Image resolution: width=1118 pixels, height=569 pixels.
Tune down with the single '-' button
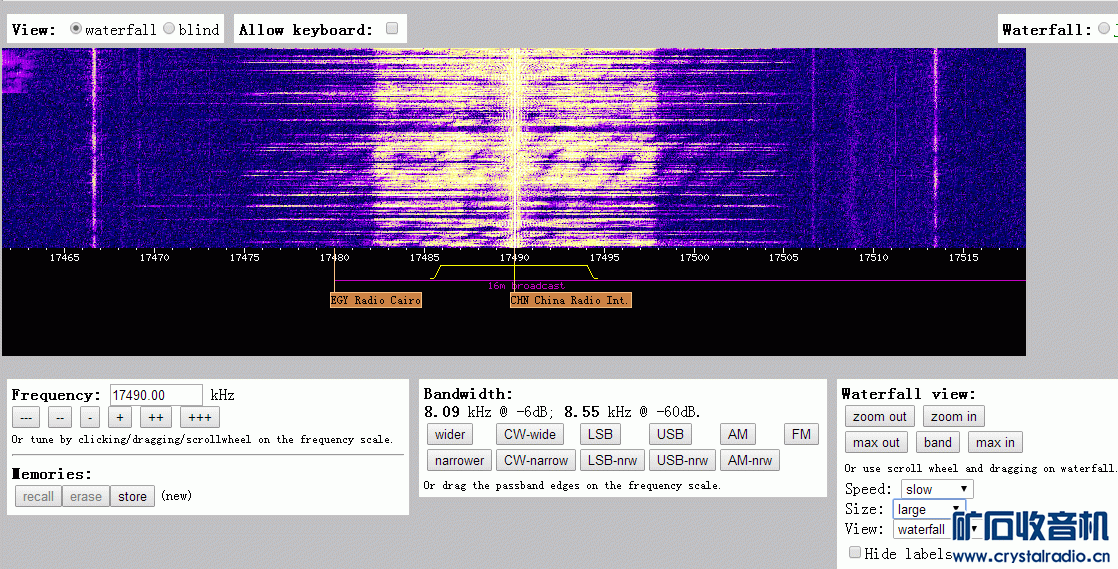click(x=90, y=418)
